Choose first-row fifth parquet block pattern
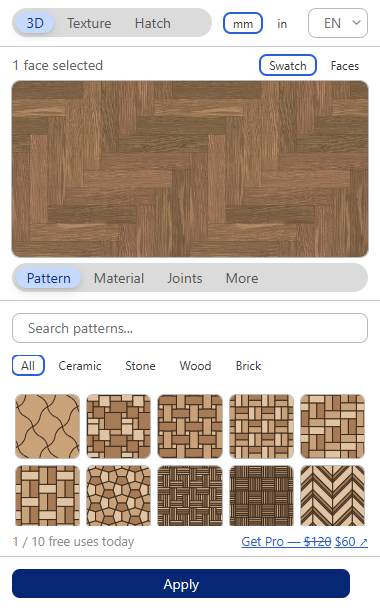The width and height of the screenshot is (380, 610). pyautogui.click(x=333, y=426)
